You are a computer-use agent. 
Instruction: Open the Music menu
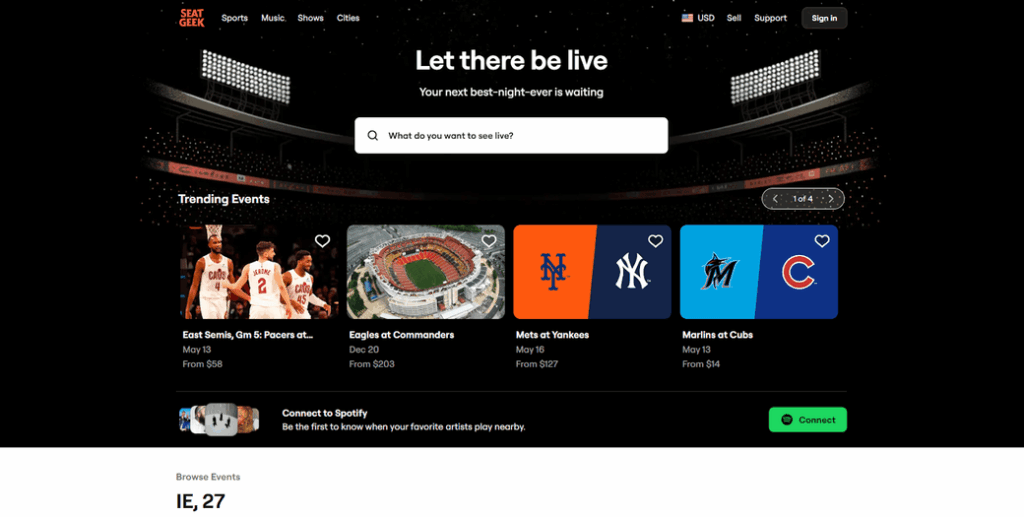tap(273, 18)
